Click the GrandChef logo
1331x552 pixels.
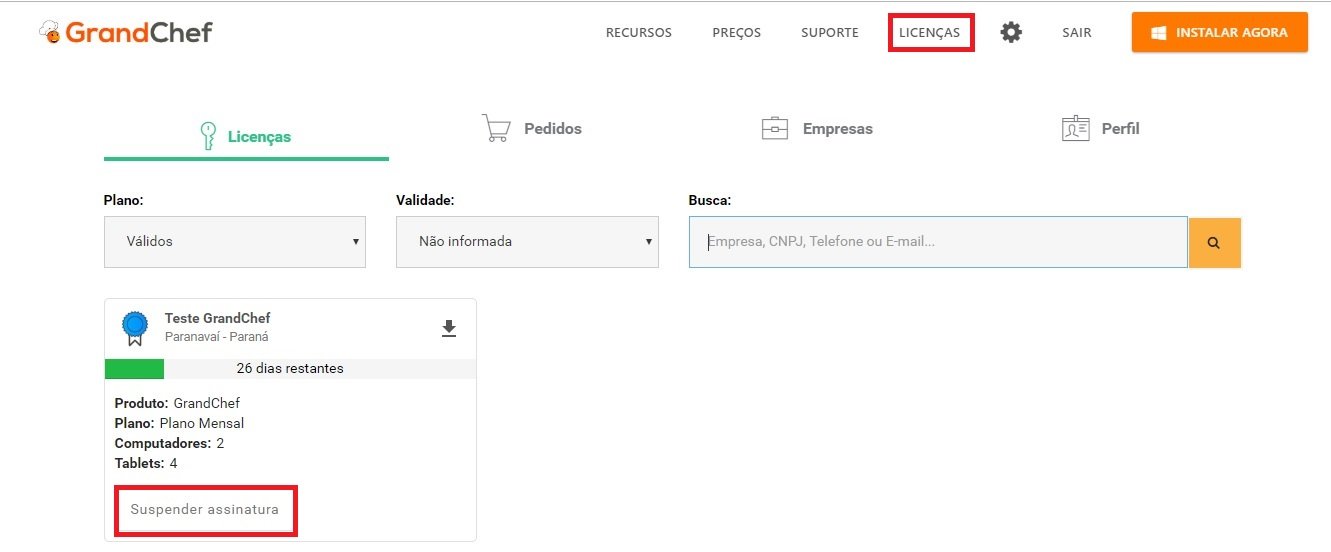pyautogui.click(x=126, y=32)
